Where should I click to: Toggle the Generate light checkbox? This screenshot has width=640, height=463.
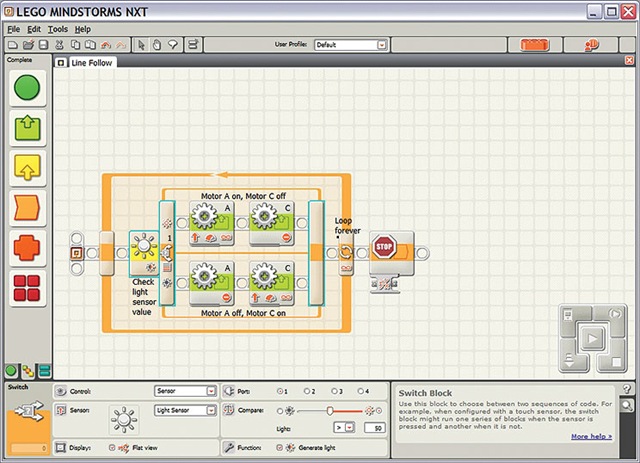click(280, 447)
